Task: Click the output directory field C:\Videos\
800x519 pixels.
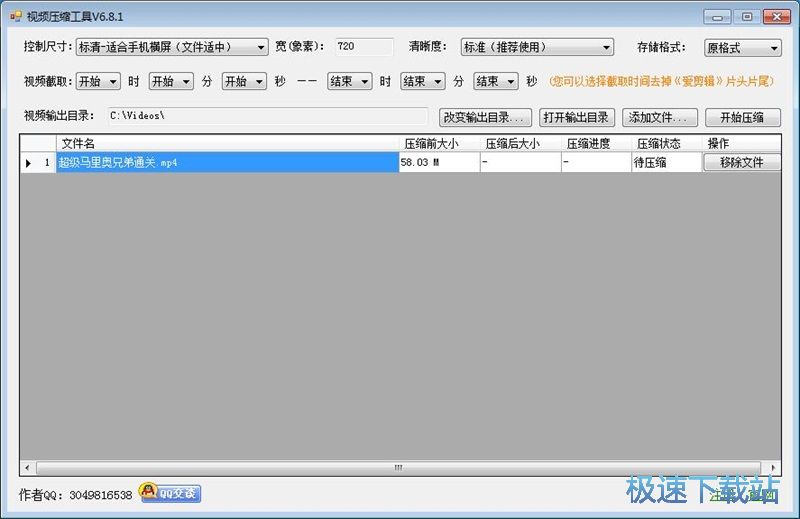Action: 268,116
